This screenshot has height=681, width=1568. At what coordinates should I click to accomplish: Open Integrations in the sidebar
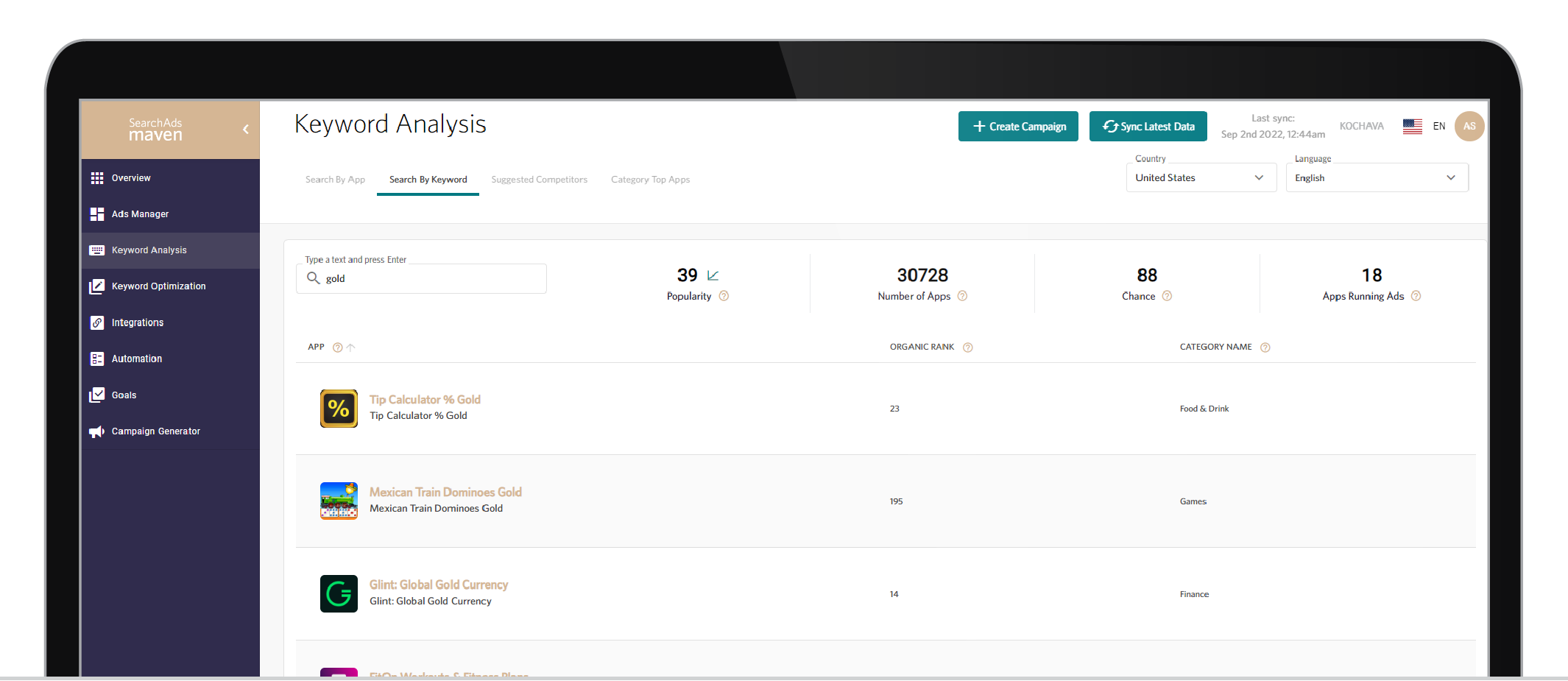tap(171, 322)
